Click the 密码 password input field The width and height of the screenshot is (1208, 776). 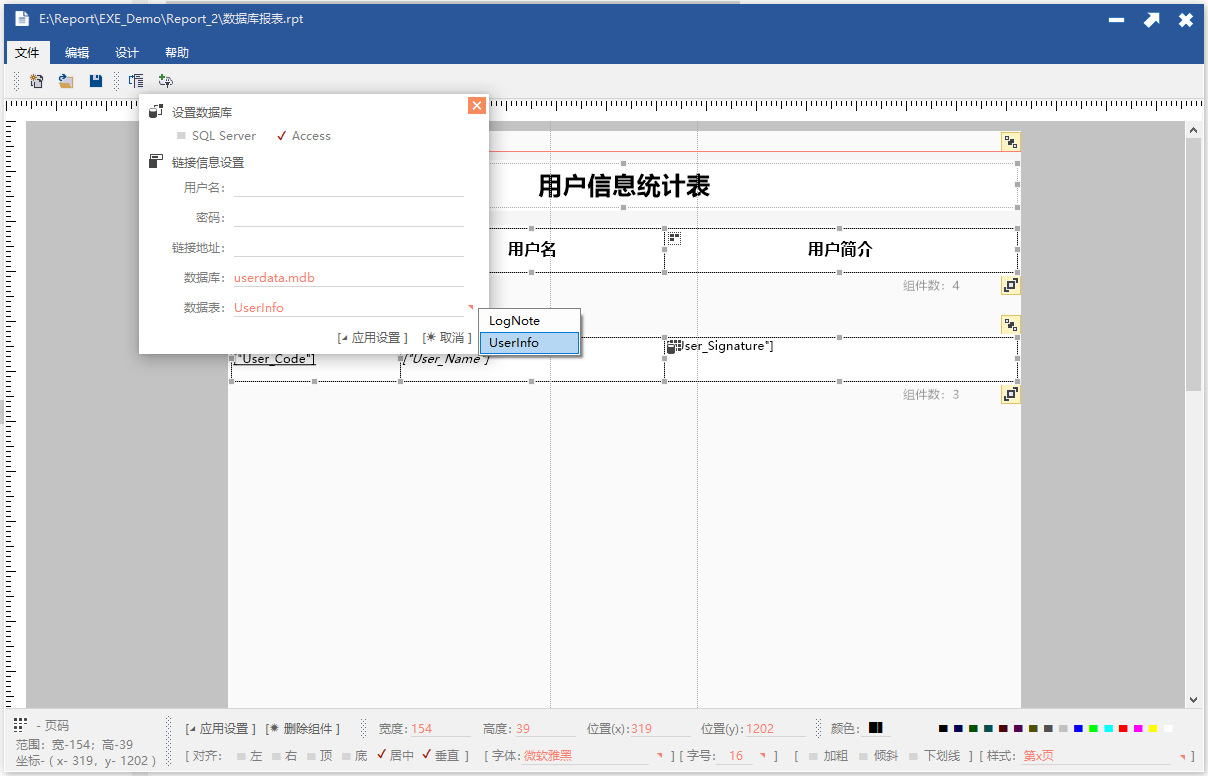point(349,217)
